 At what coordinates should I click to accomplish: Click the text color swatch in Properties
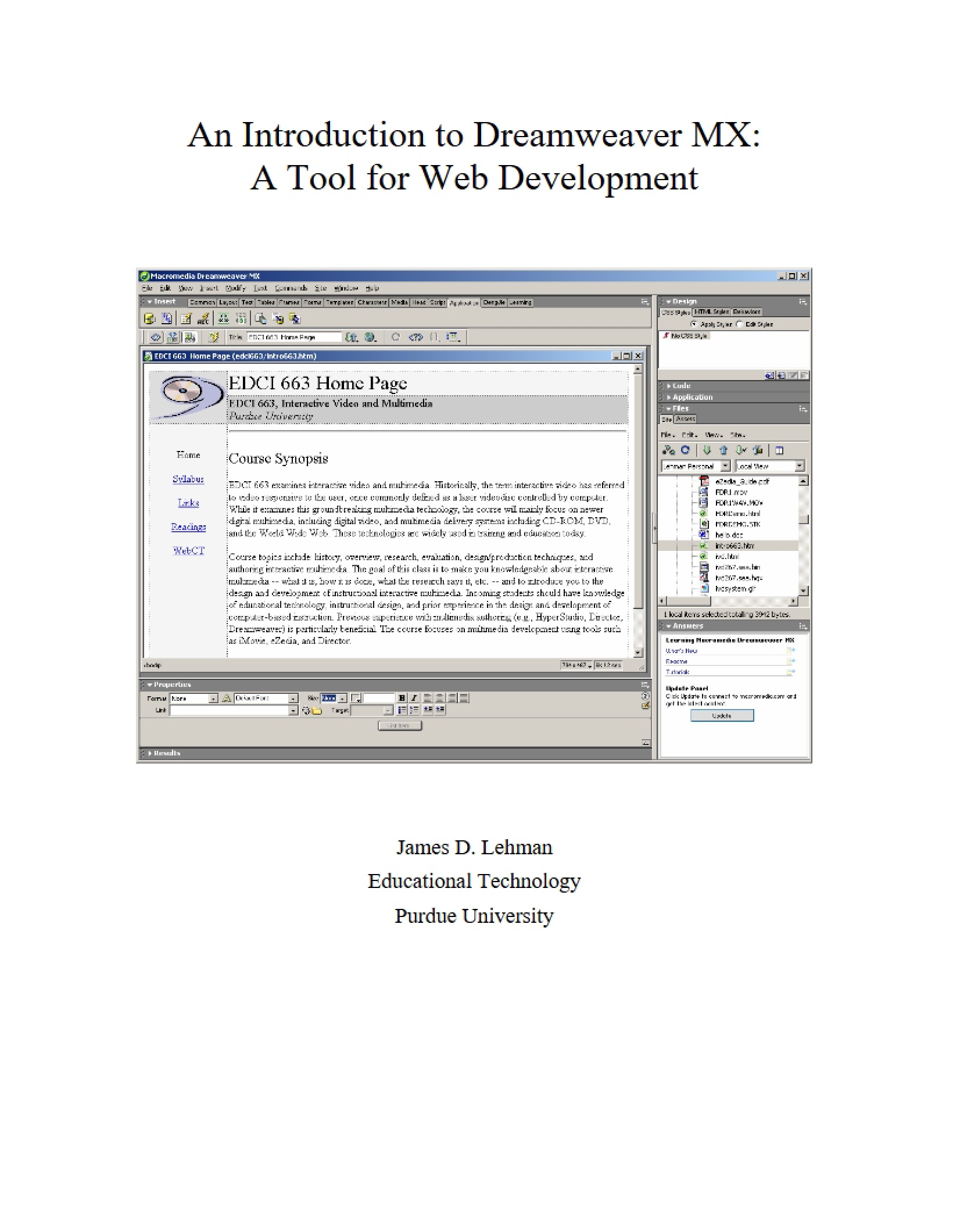(x=356, y=698)
